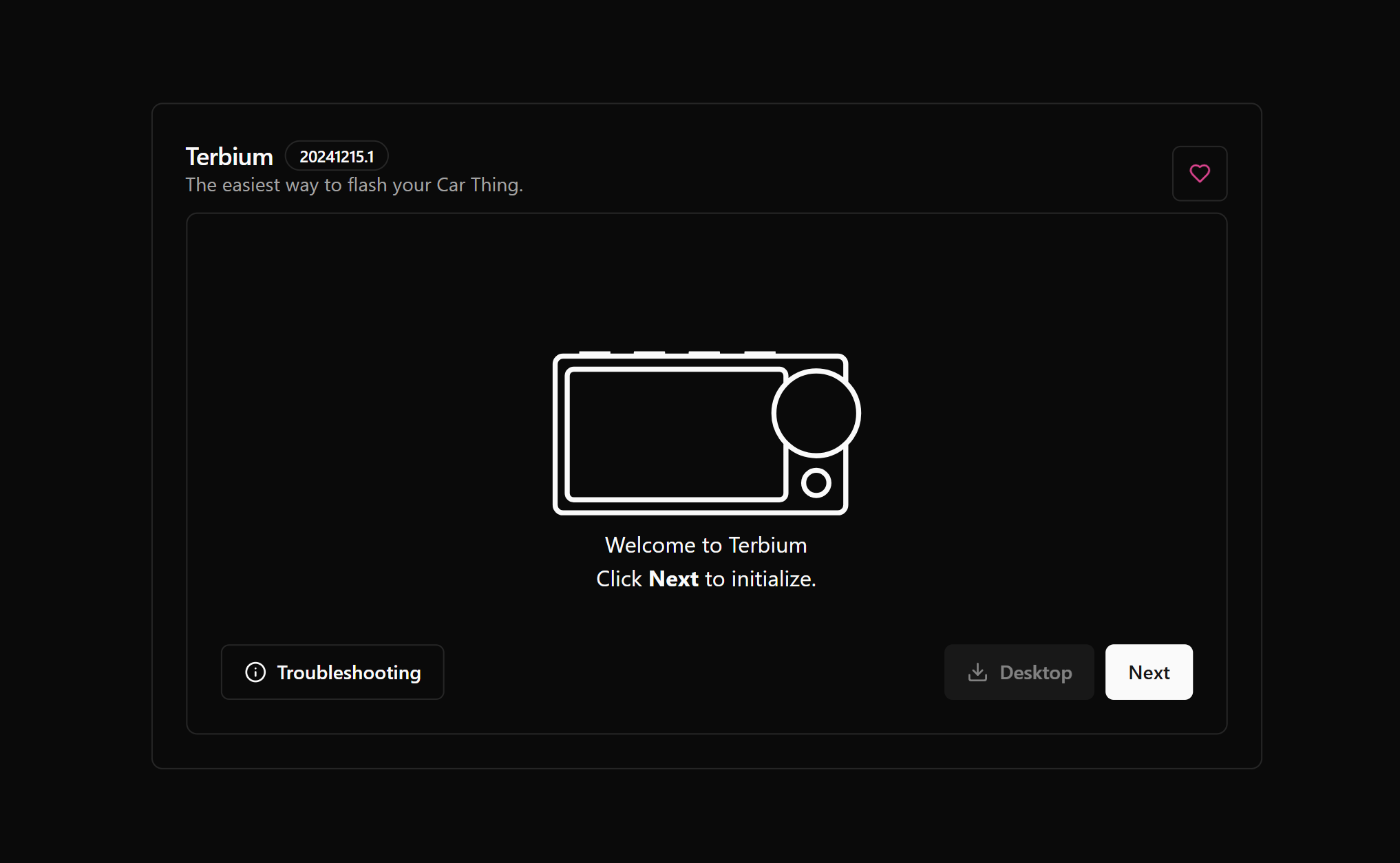Download the Desktop version
This screenshot has height=863, width=1400.
tap(1019, 672)
